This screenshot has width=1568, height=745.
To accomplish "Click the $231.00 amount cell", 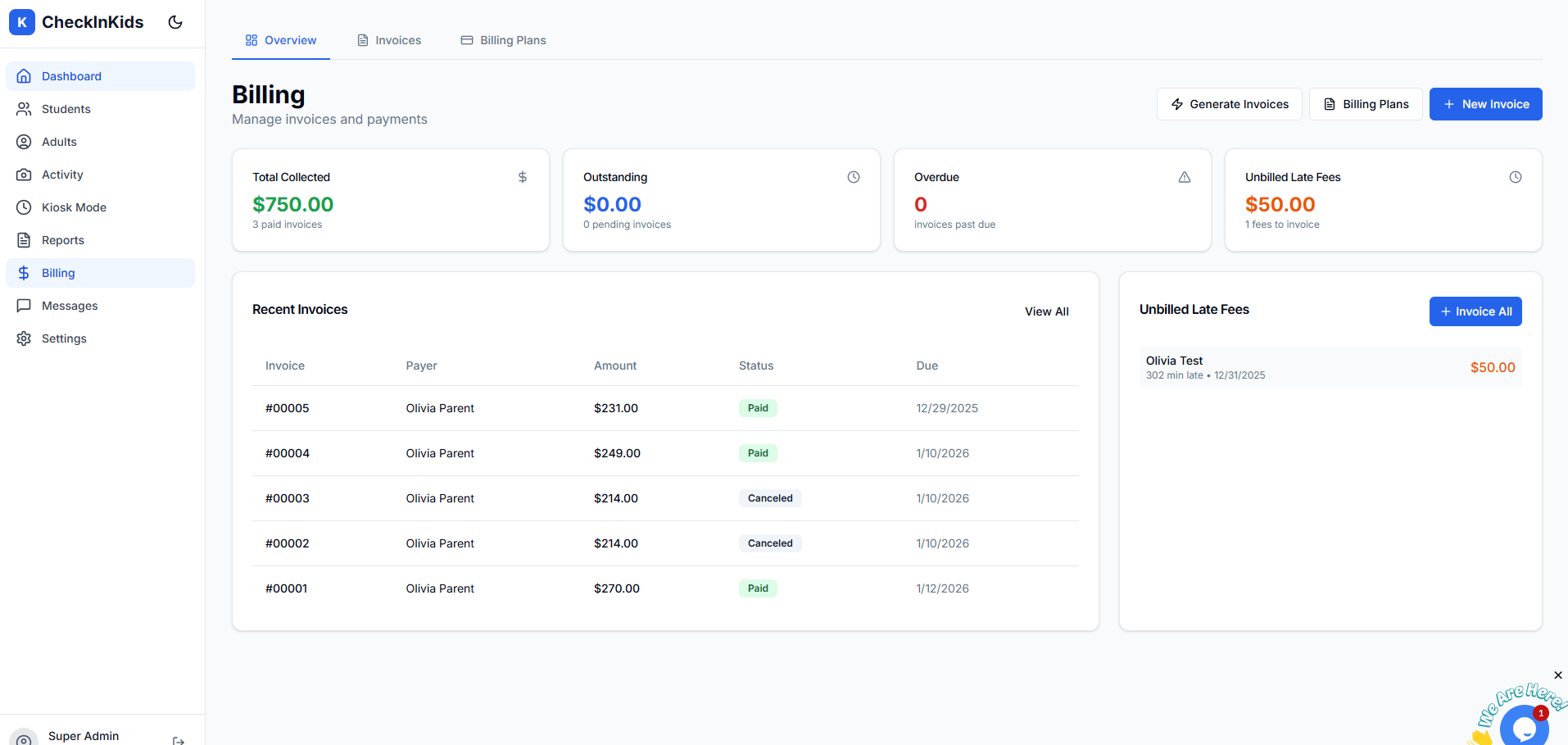I will pos(616,408).
